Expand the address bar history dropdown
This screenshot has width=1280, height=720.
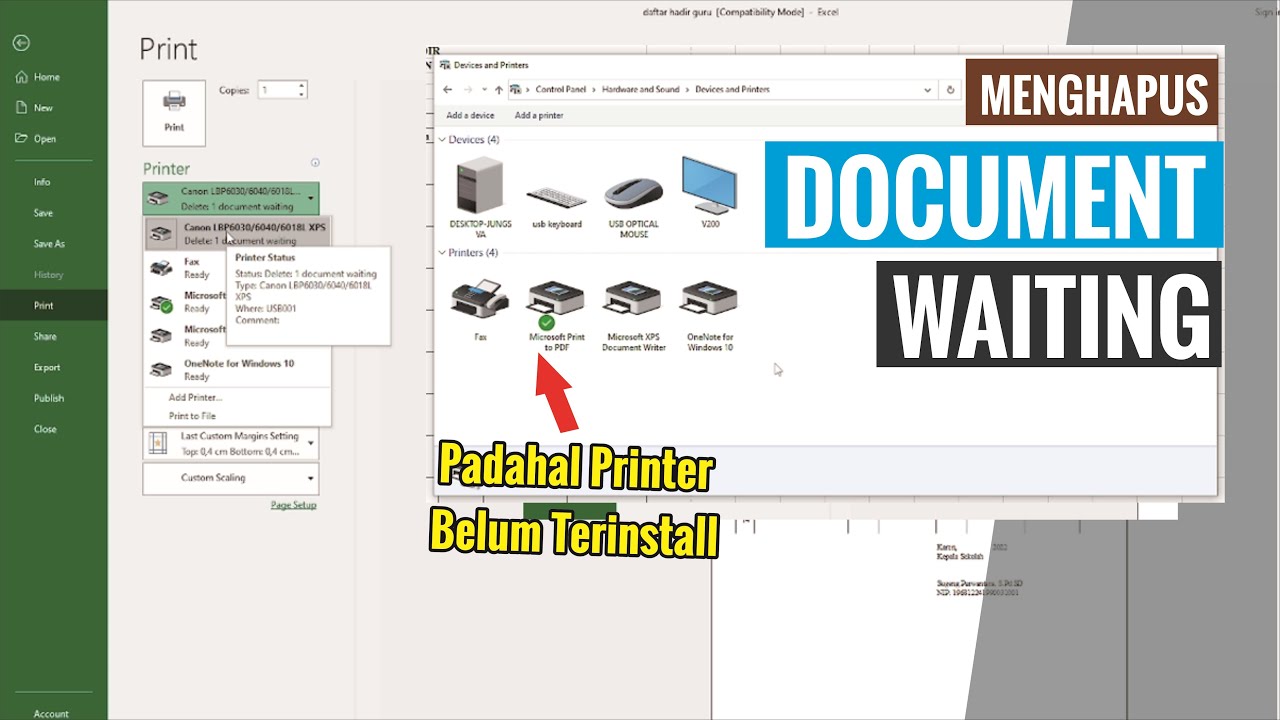926,89
